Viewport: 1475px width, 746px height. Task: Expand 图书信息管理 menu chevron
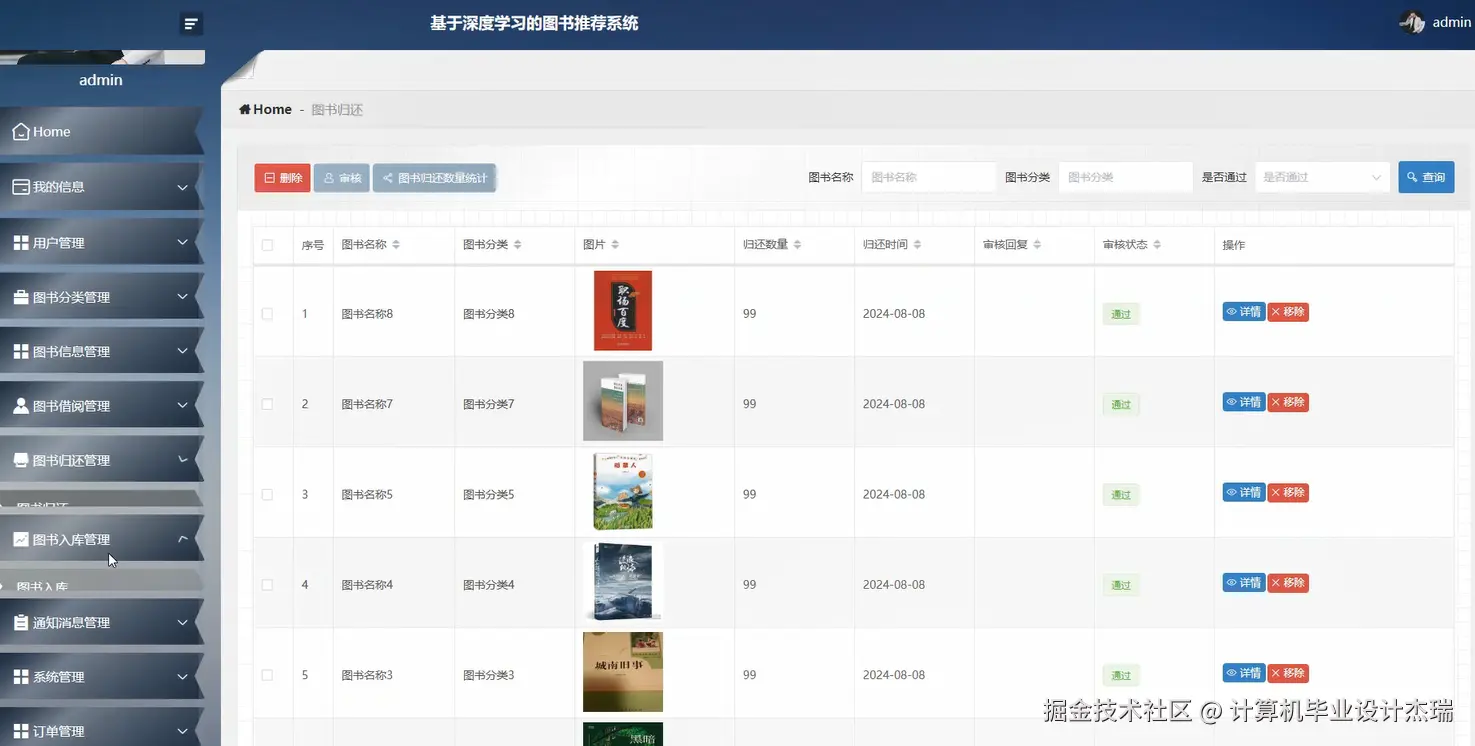182,351
